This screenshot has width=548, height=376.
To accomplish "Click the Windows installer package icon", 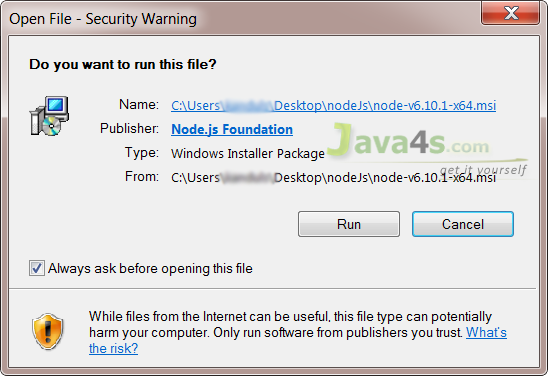I will [x=49, y=116].
